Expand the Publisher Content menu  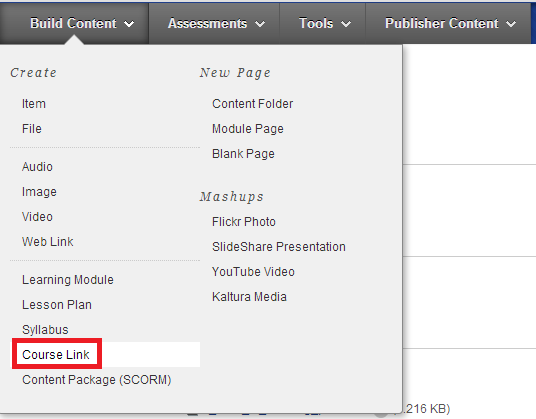pyautogui.click(x=450, y=24)
